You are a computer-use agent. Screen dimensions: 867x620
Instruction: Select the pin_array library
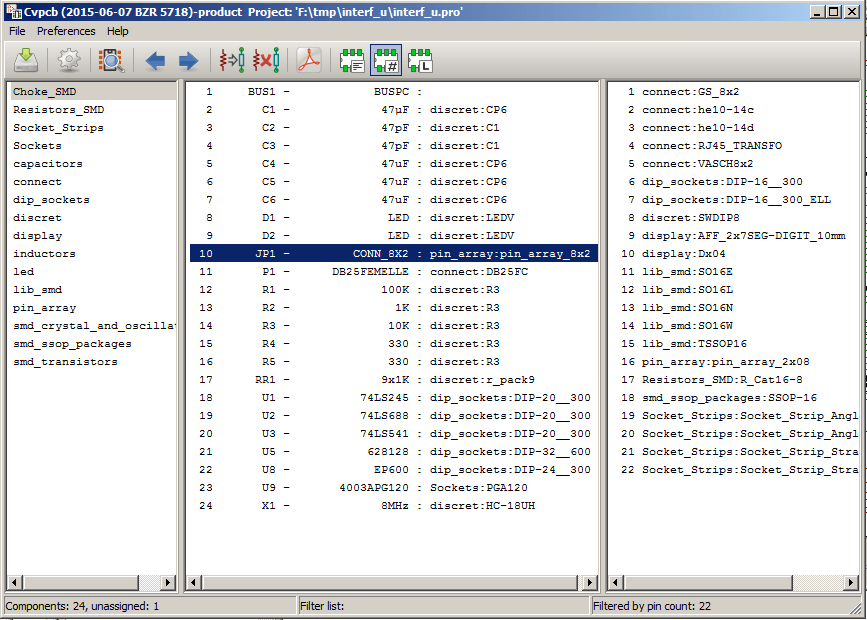coord(44,308)
